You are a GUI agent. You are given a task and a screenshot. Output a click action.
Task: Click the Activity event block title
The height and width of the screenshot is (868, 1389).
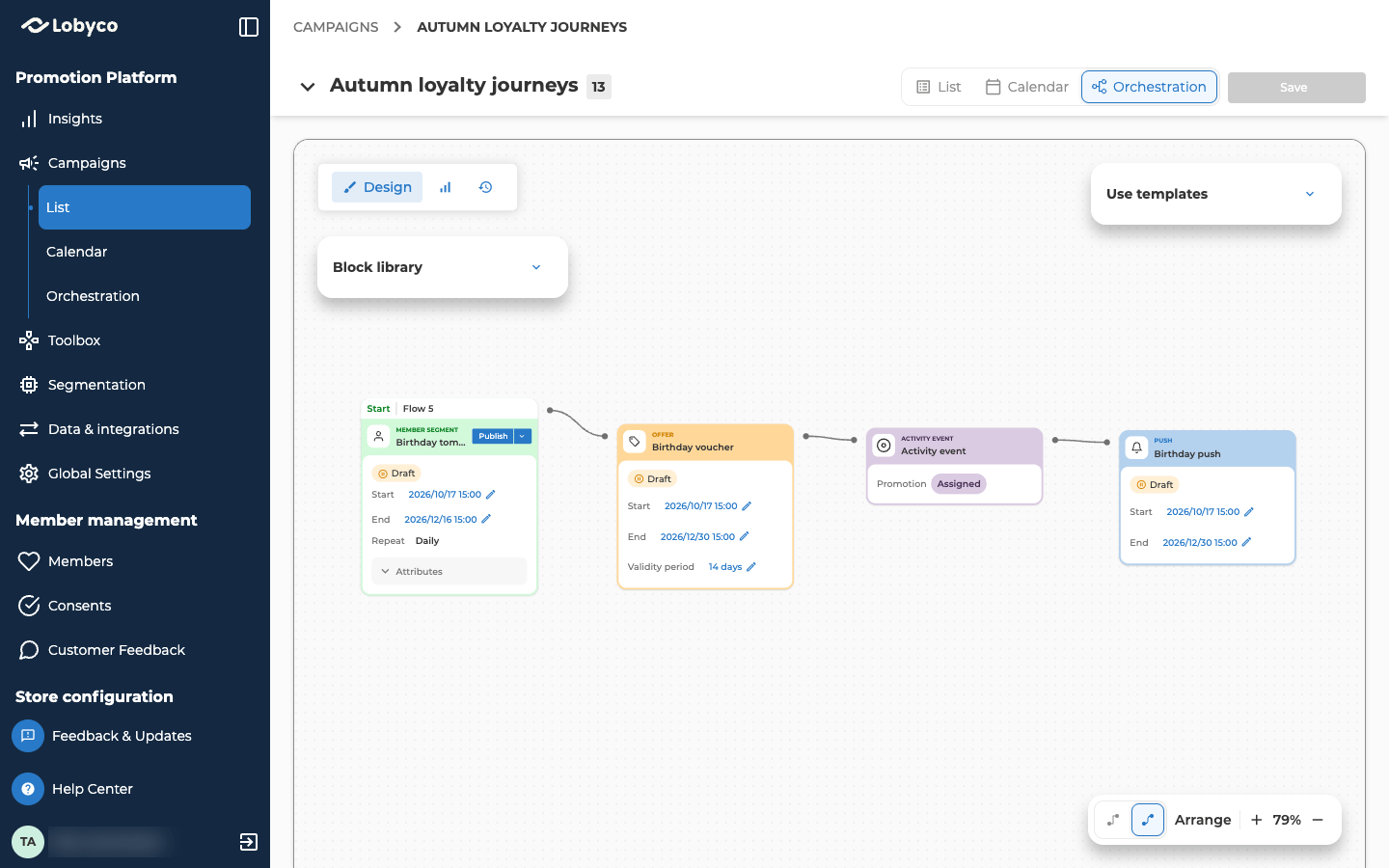(x=934, y=451)
